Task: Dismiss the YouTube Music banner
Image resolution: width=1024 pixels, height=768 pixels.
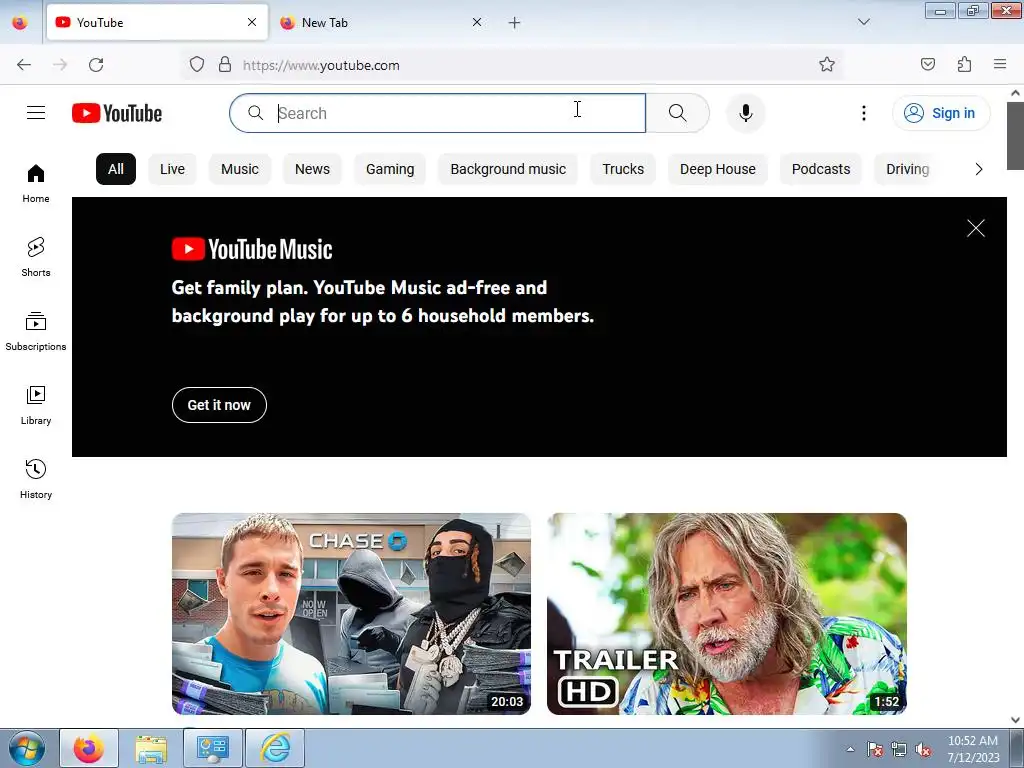Action: coord(976,228)
